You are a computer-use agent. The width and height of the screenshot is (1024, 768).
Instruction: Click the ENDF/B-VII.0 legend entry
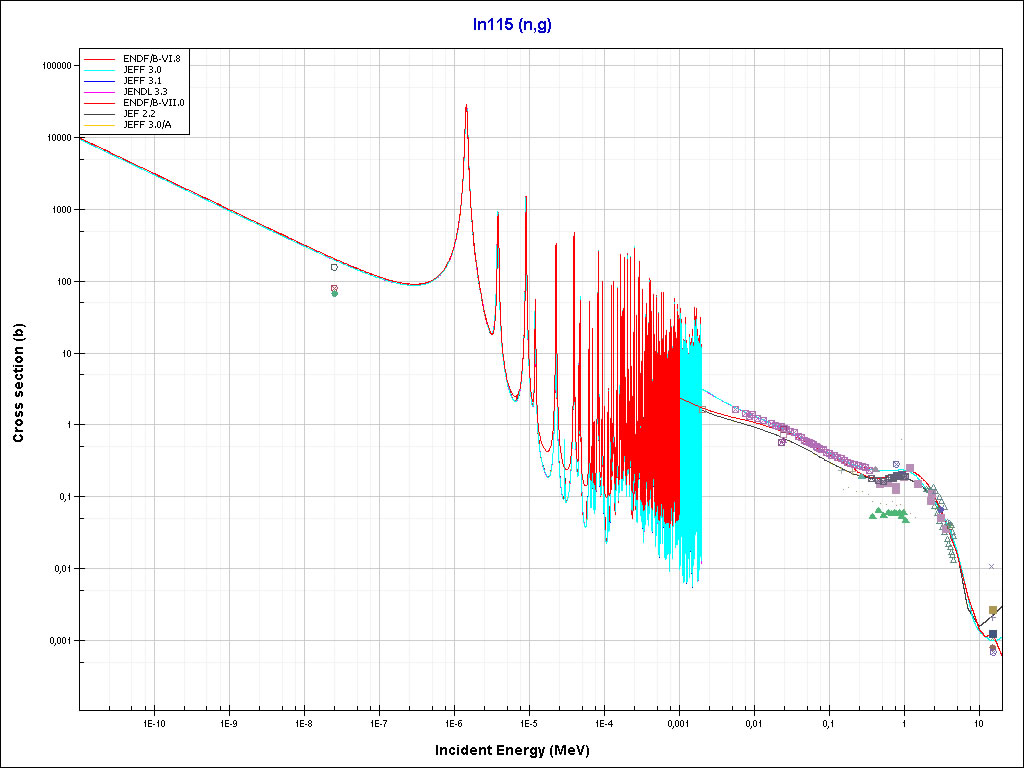pyautogui.click(x=153, y=103)
